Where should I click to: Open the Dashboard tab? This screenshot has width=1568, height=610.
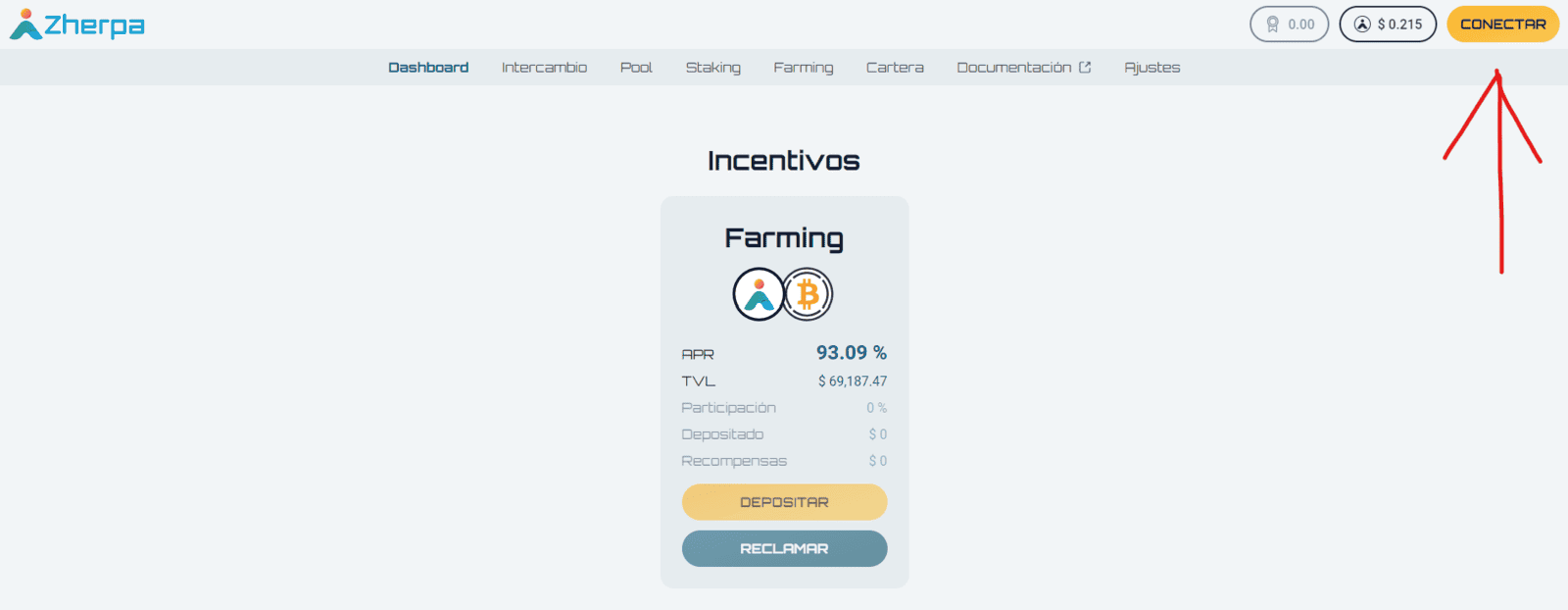428,68
